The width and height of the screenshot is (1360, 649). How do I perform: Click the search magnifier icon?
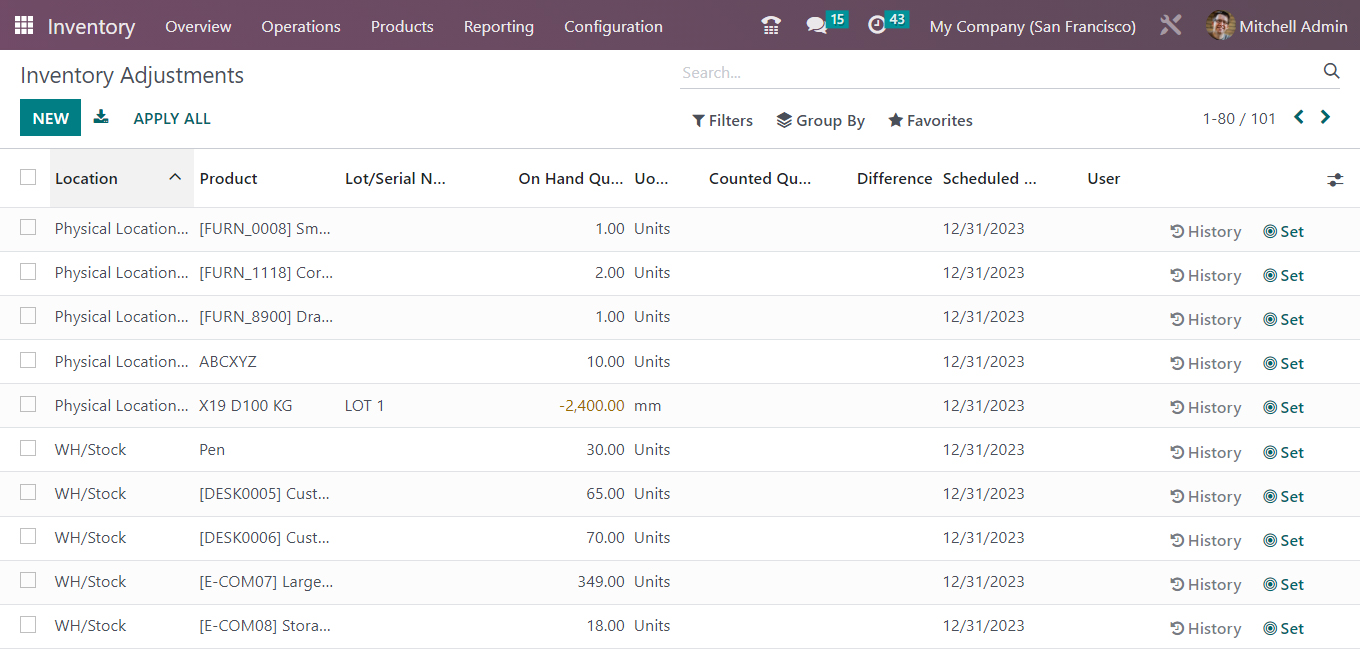pyautogui.click(x=1331, y=71)
